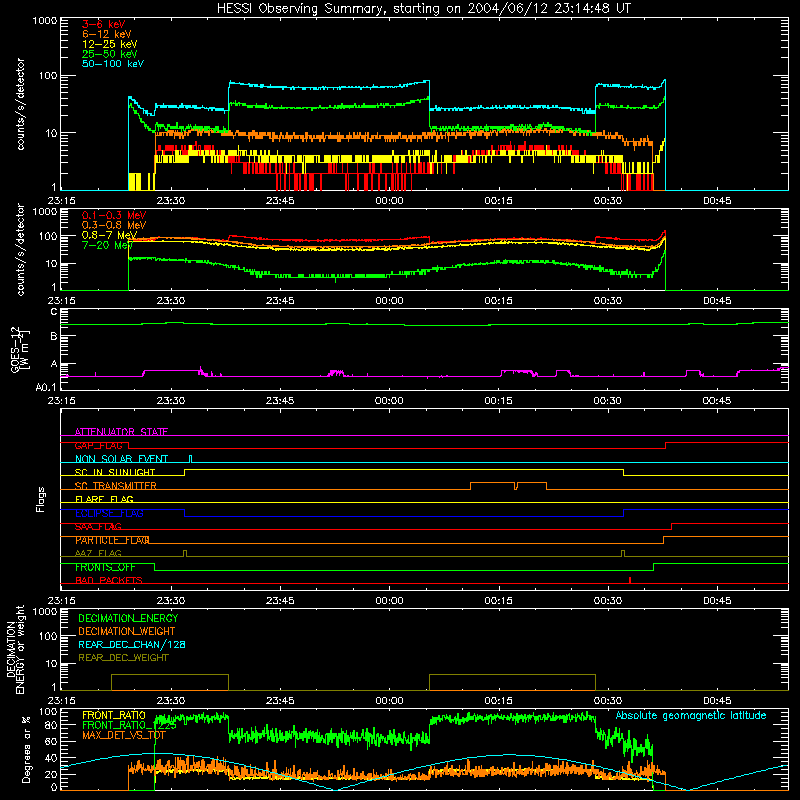
Task: Select the SC_TRANSMITTER flag label
Action: (116, 485)
